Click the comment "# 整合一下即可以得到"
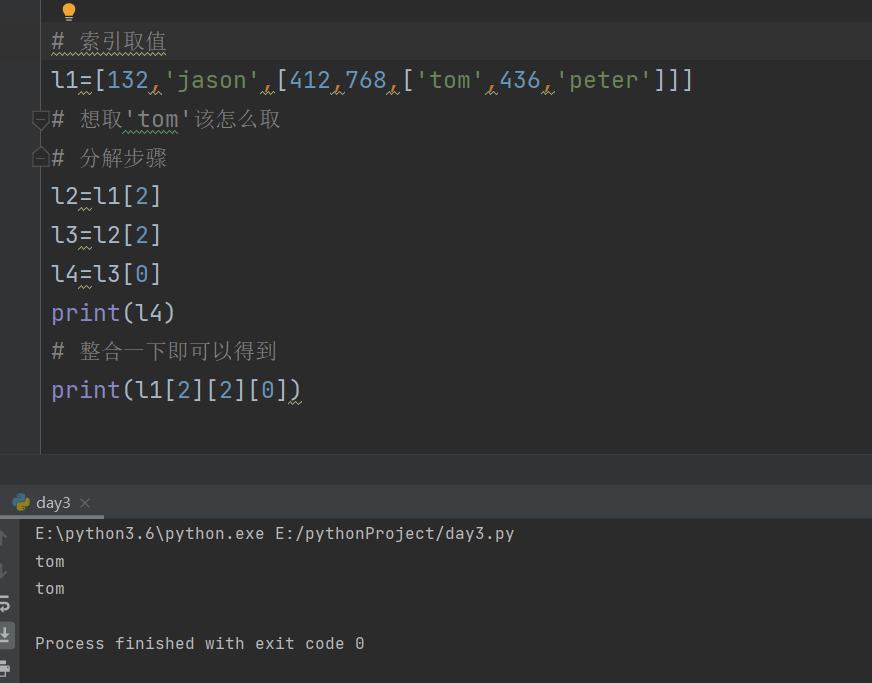 [x=164, y=352]
